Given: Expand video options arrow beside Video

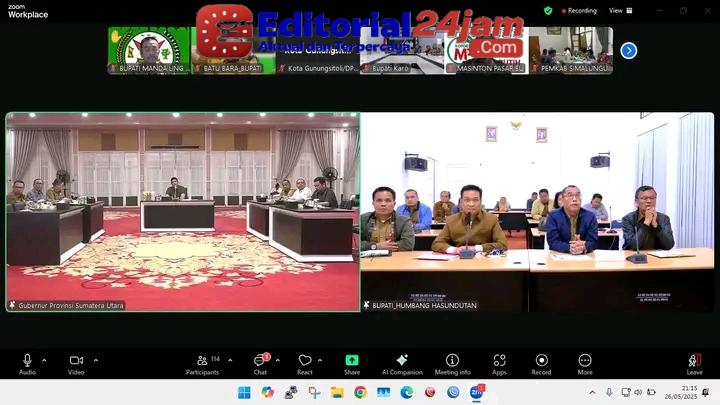Looking at the screenshot, I should pyautogui.click(x=96, y=360).
